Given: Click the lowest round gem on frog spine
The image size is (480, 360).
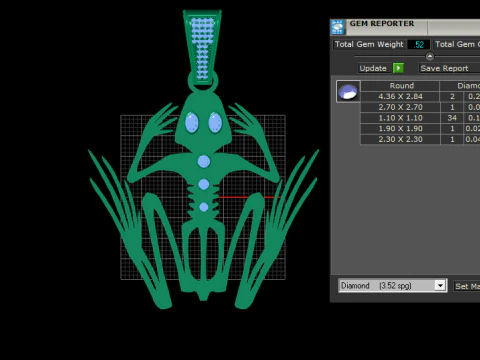Looking at the screenshot, I should [x=204, y=207].
